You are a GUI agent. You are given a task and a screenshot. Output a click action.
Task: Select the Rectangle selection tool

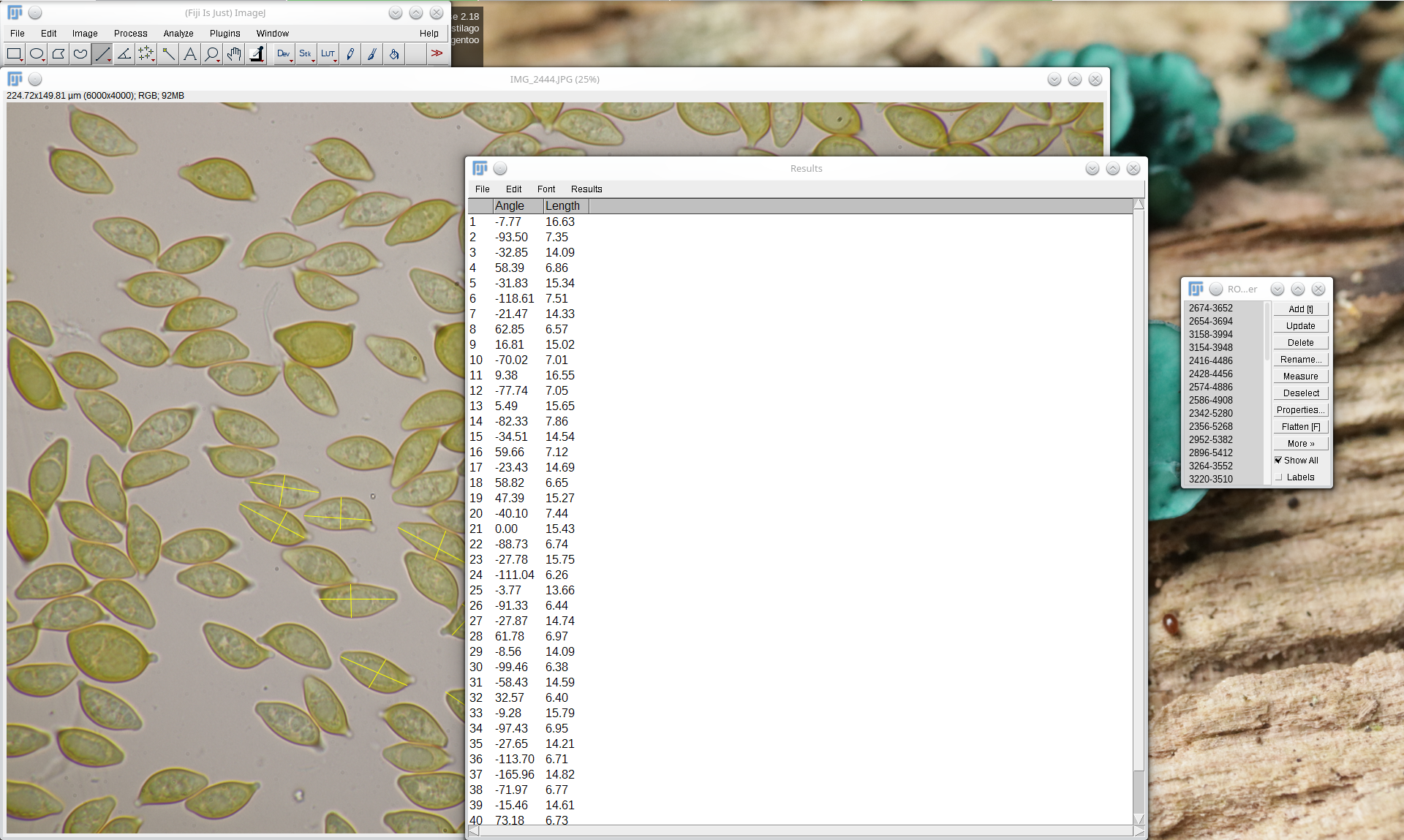tap(14, 53)
